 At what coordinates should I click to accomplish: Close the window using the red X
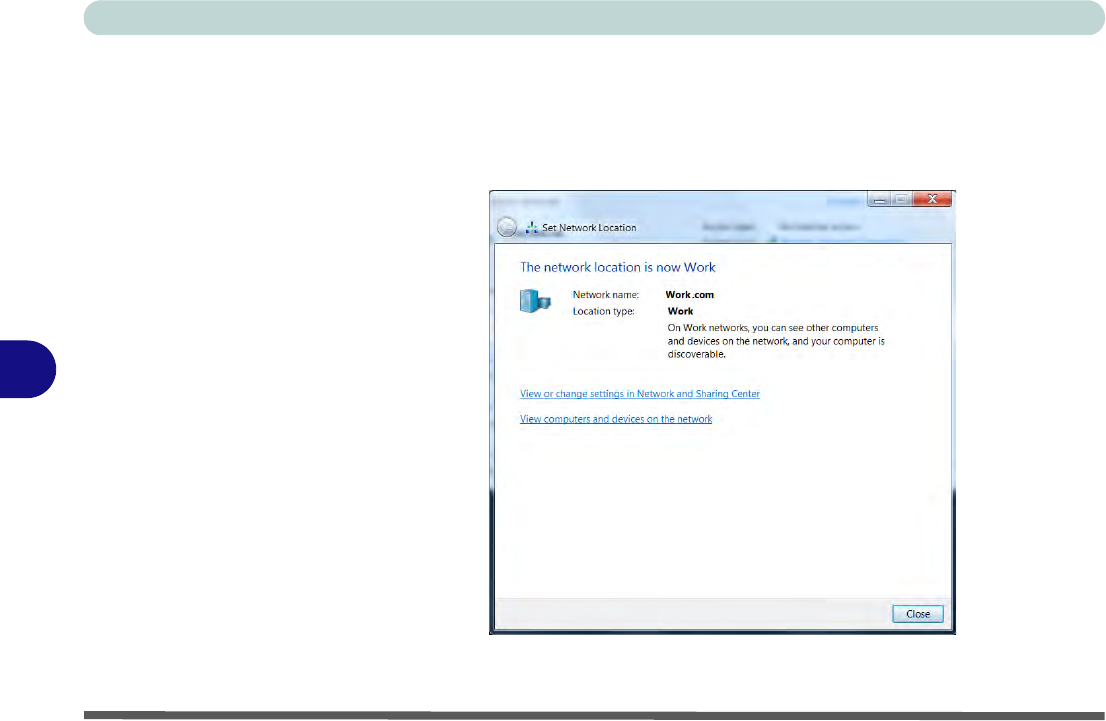934,199
